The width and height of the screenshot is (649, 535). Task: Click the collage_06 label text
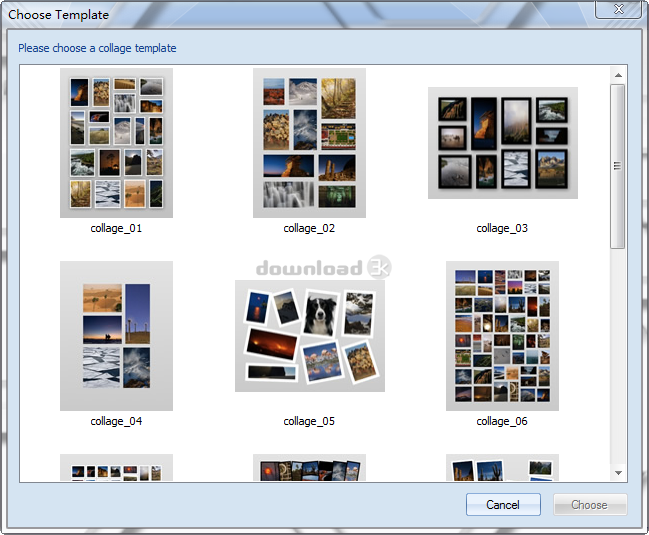[x=502, y=421]
